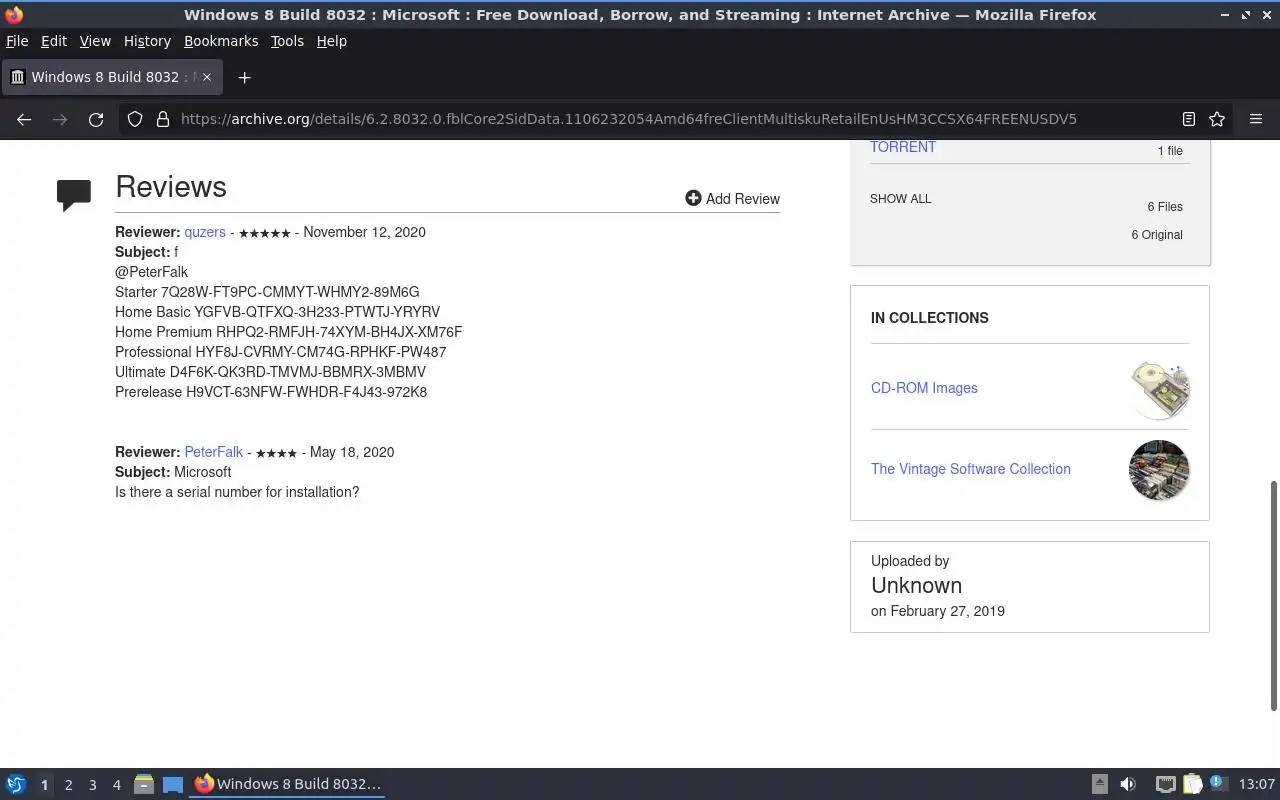1280x800 pixels.
Task: Open the Firefox hamburger menu
Action: 1256,119
